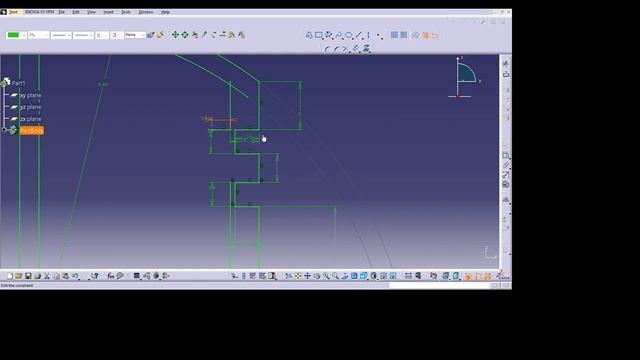Click the orange dimension value in sketch
The width and height of the screenshot is (640, 360).
[x=208, y=119]
